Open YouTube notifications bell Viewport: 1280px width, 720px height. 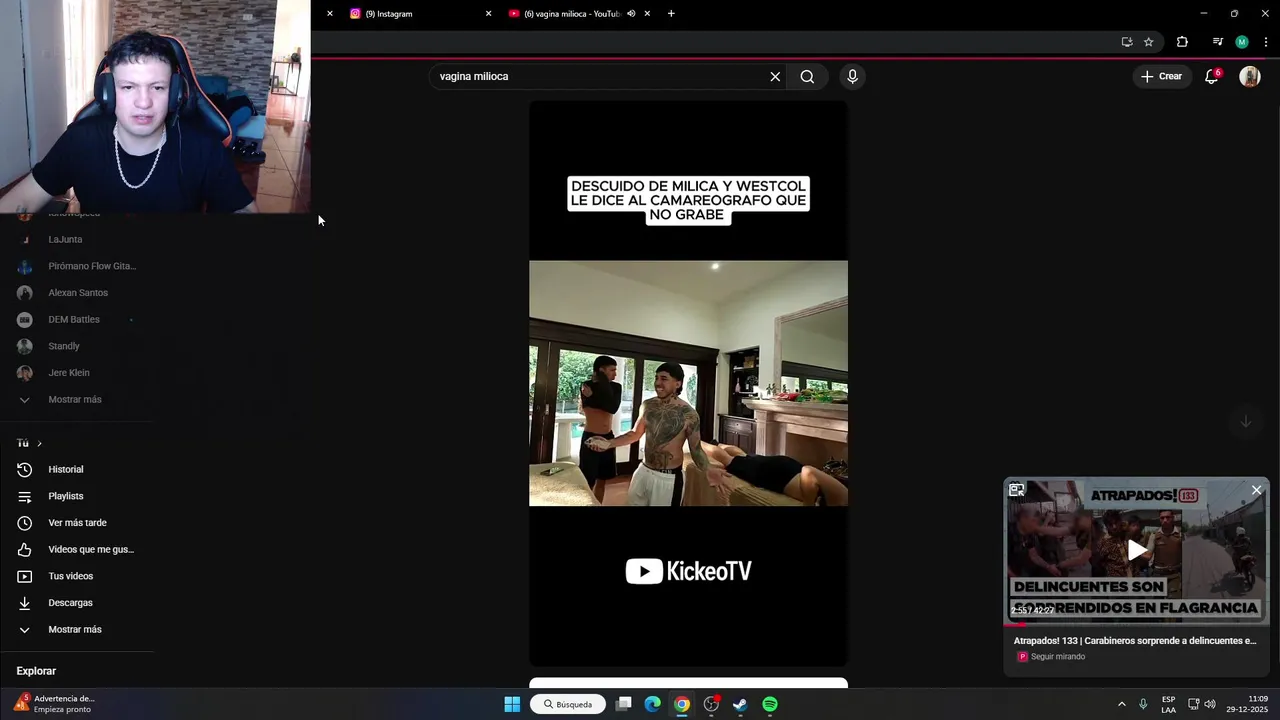point(1211,76)
